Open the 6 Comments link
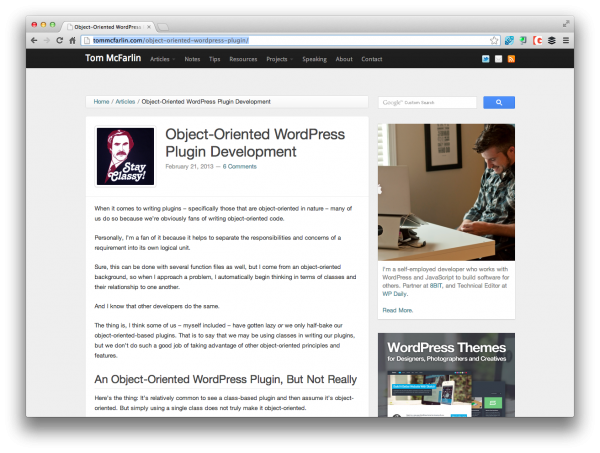The image size is (600, 453). click(x=240, y=166)
